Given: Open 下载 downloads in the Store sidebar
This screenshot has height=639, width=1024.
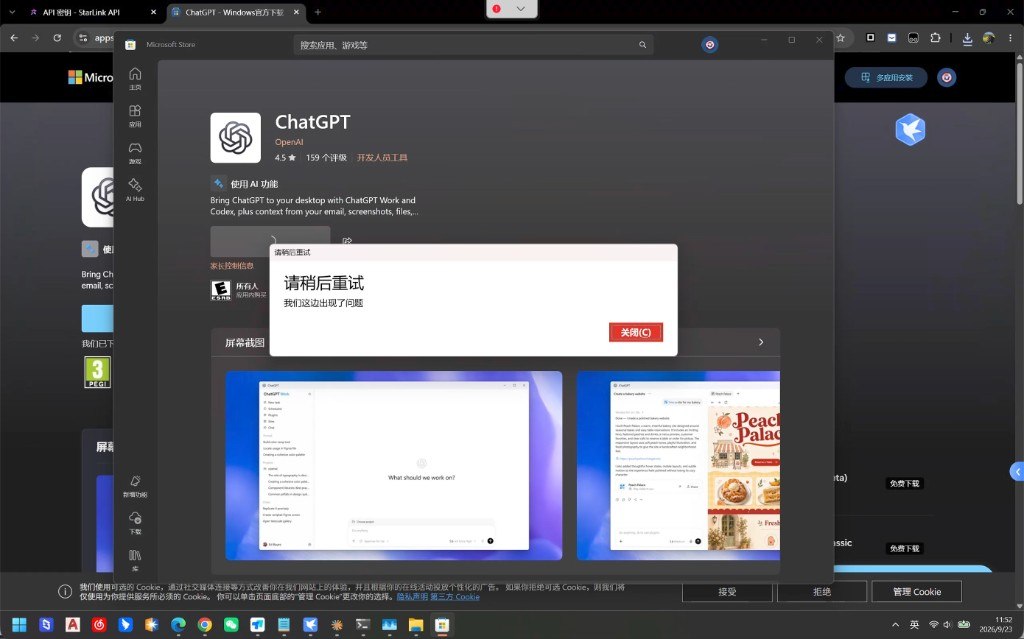Looking at the screenshot, I should (x=135, y=523).
